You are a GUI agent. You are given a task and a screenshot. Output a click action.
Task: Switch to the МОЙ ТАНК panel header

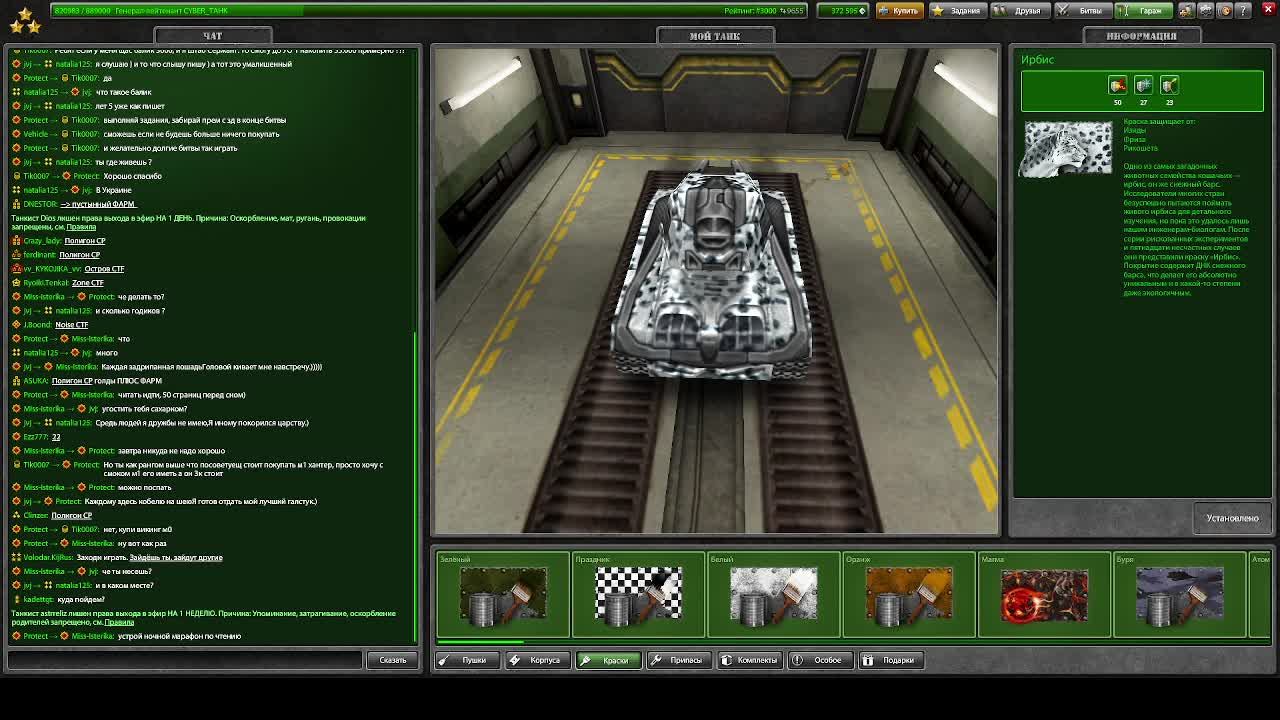(x=715, y=36)
